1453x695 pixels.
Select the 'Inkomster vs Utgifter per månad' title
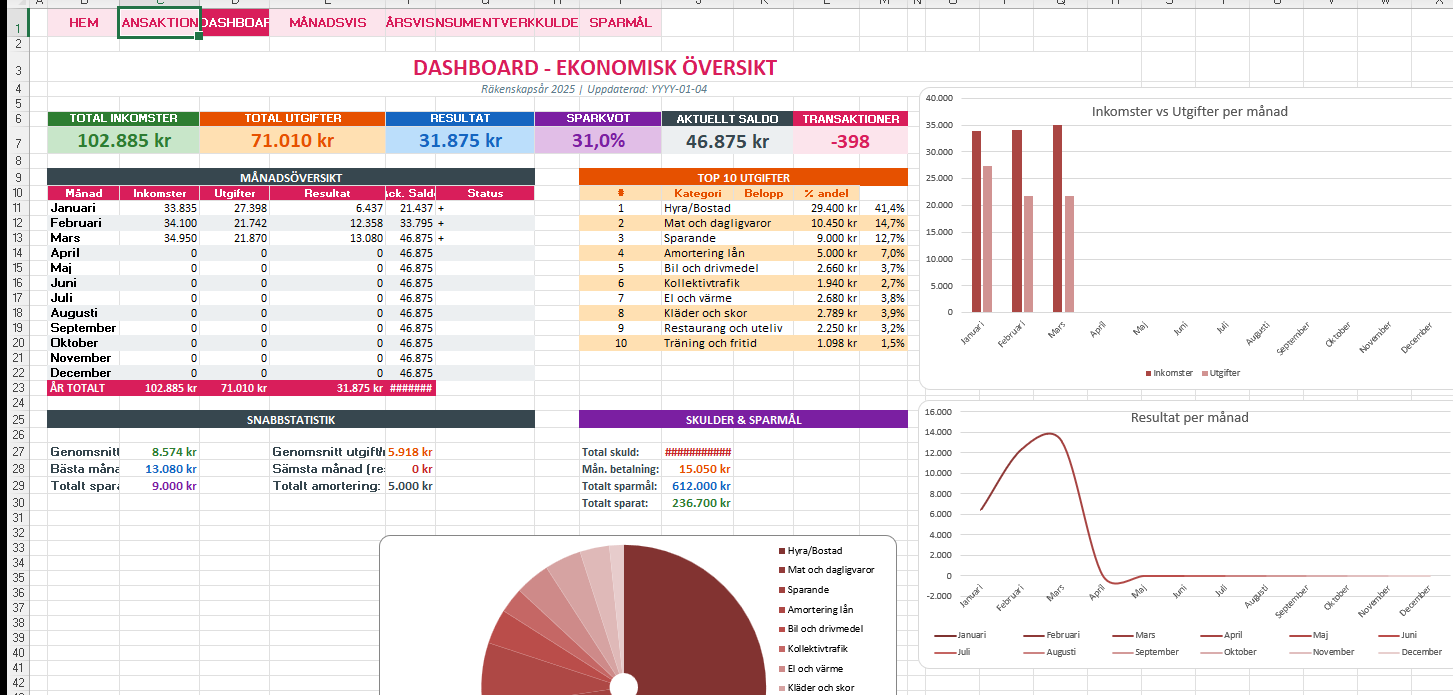(1189, 111)
